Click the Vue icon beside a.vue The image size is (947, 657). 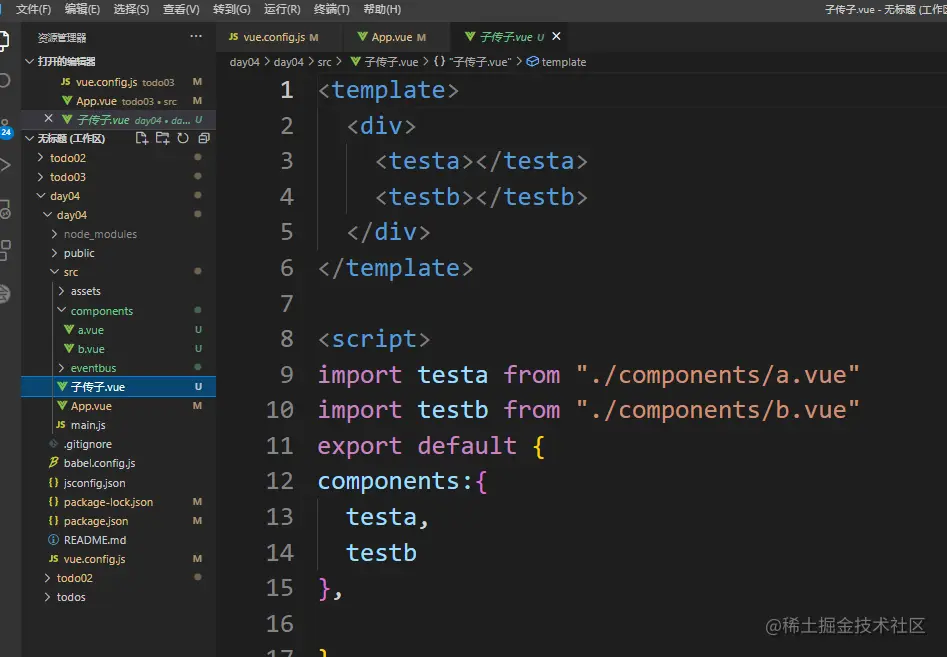[x=69, y=330]
